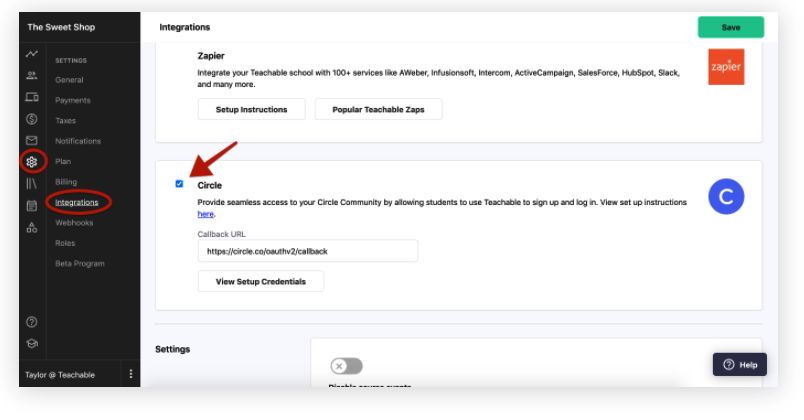Open the graduation cap sidebar icon
Screen dimensions: 804x420
click(x=32, y=344)
